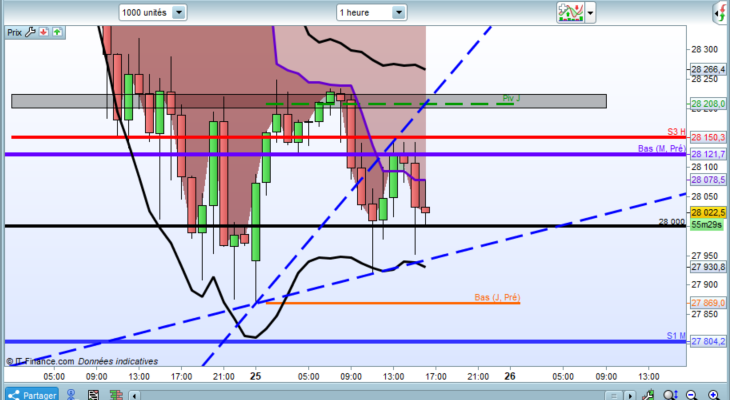This screenshot has width=730, height=400.
Task: Click the 28 022,5 current price tag
Action: pyautogui.click(x=708, y=213)
